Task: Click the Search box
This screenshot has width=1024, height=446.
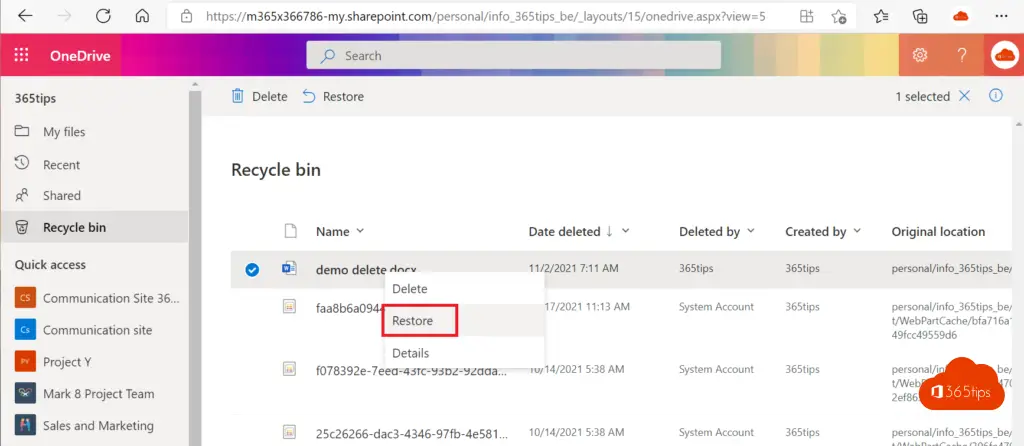Action: [x=513, y=56]
